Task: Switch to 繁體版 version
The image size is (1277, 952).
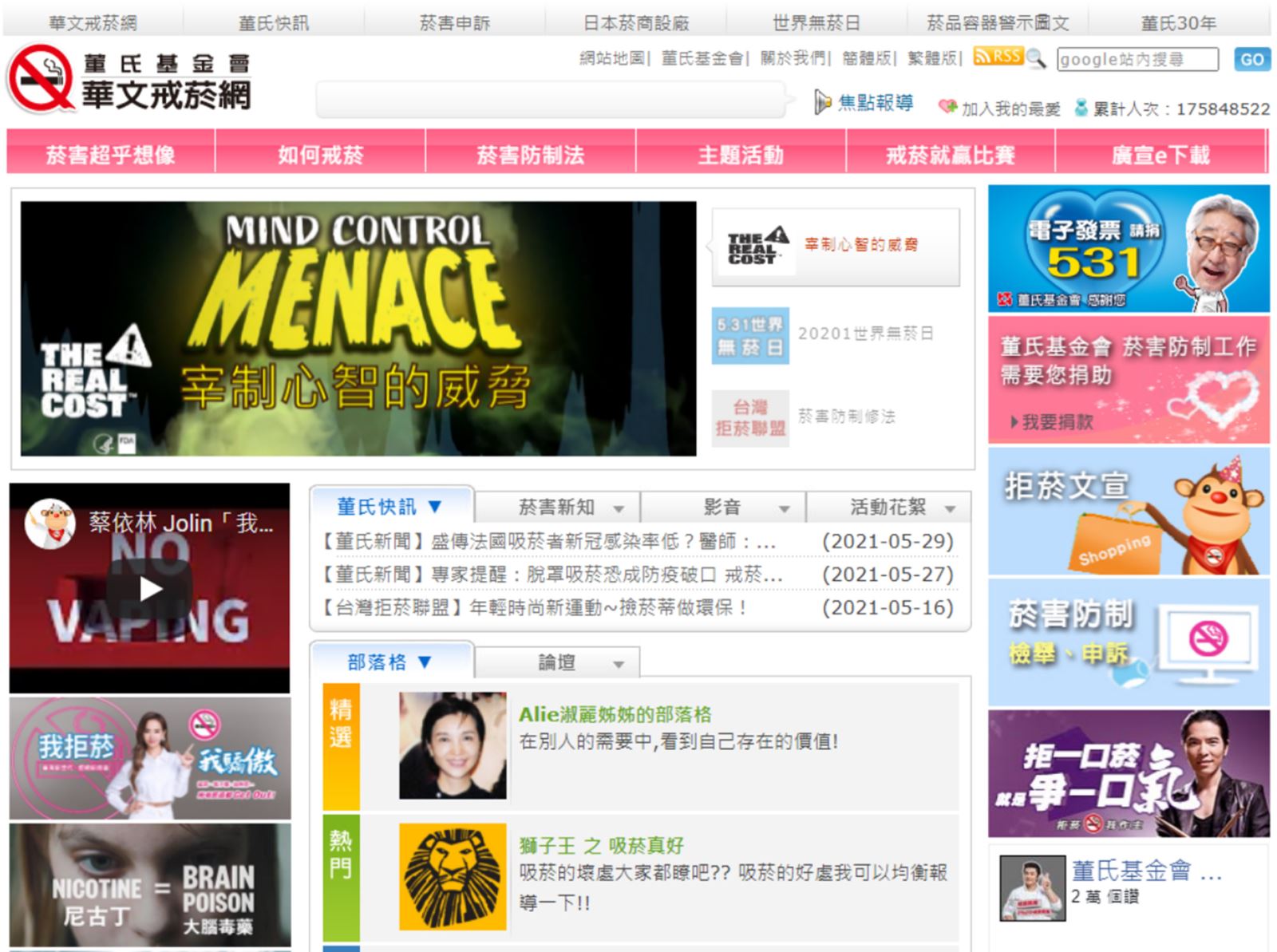Action: (x=931, y=58)
